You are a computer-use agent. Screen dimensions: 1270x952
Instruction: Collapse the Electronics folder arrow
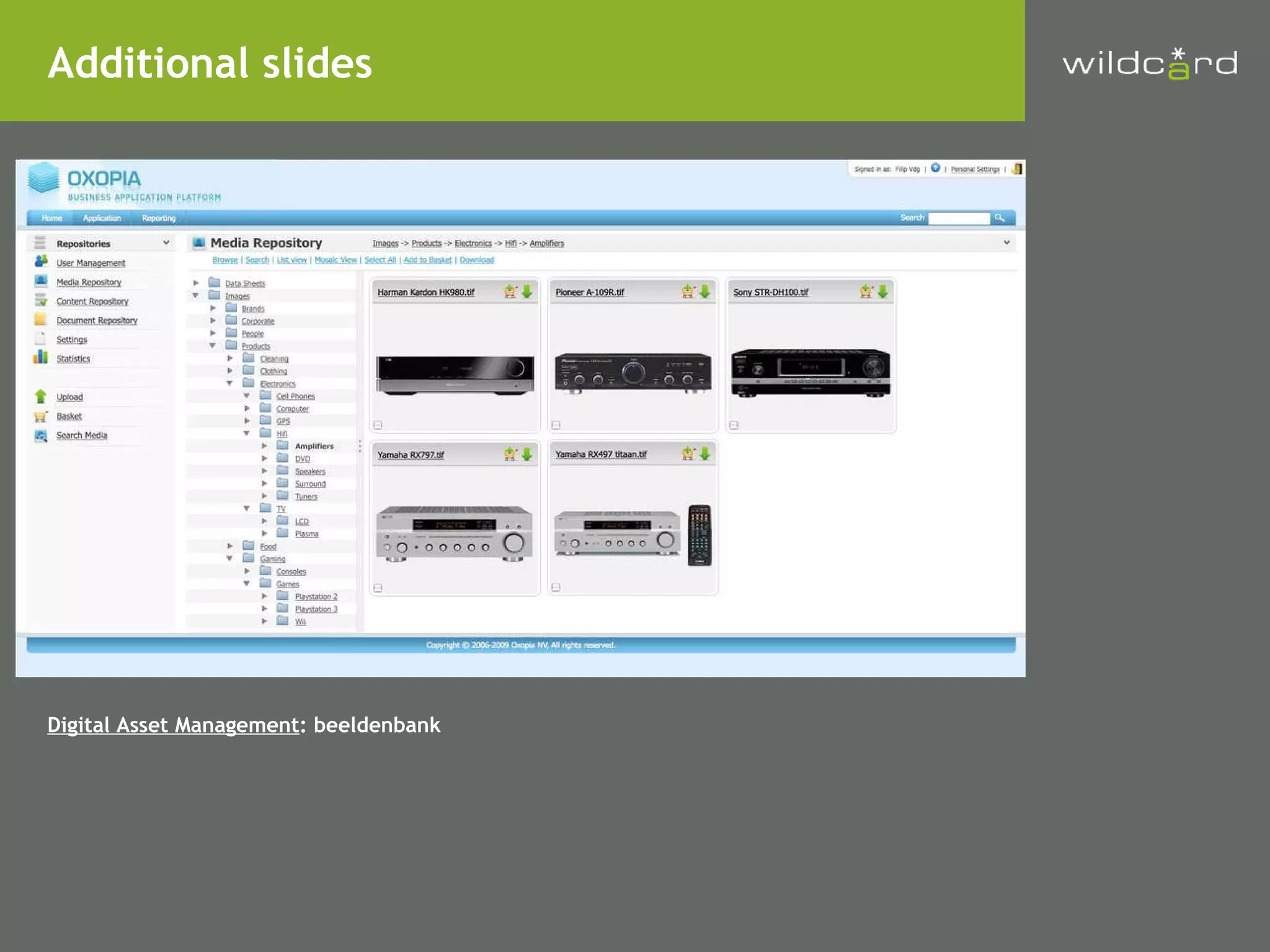click(x=229, y=383)
